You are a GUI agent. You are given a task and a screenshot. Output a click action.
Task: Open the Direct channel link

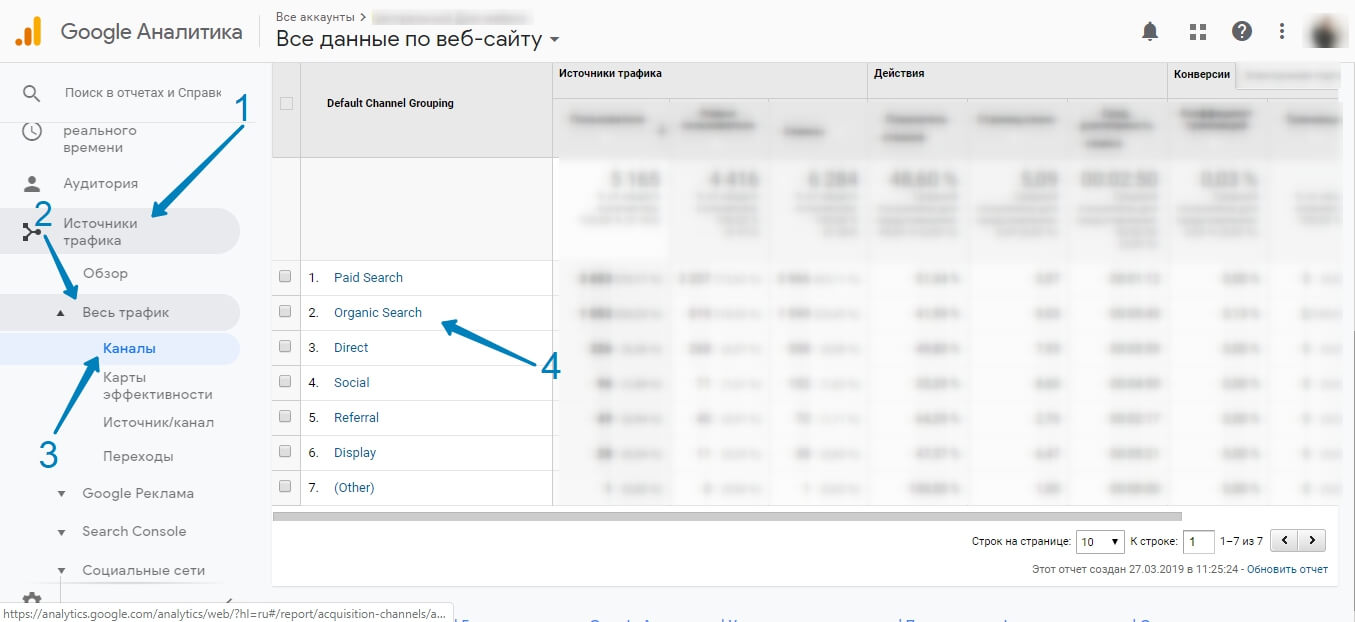coord(351,348)
